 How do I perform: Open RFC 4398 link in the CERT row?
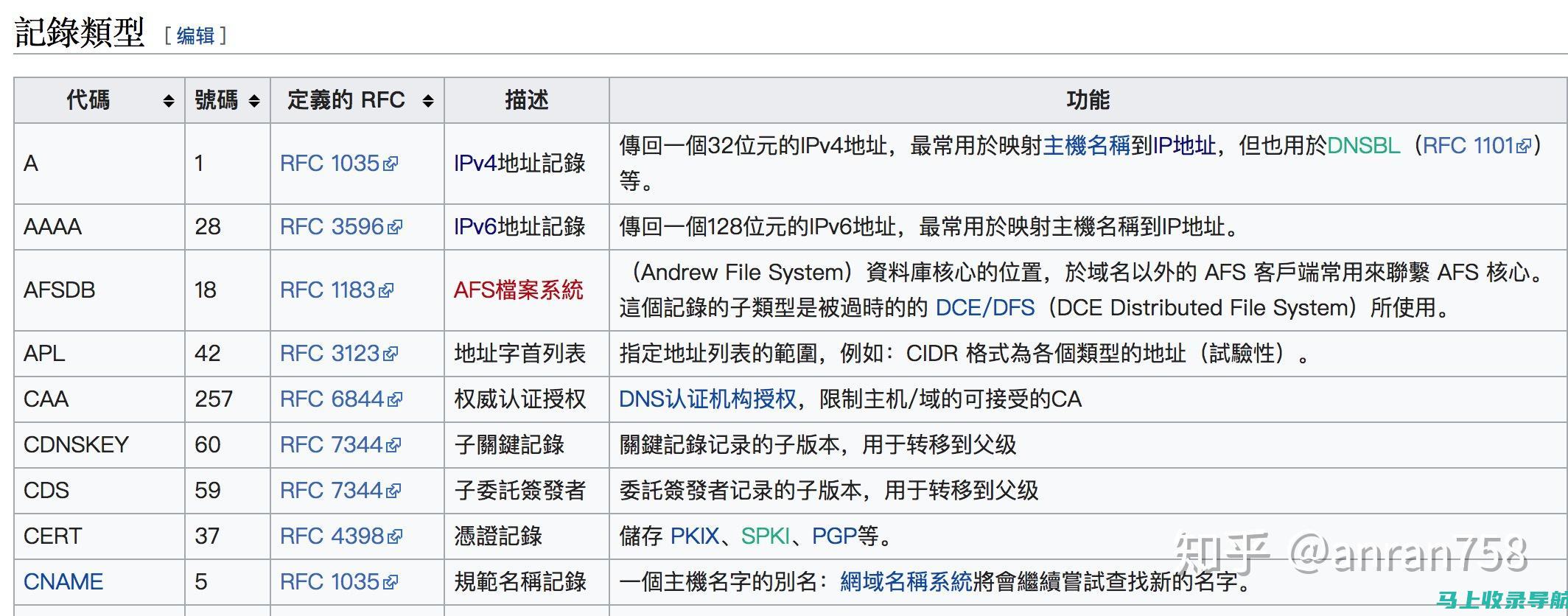tap(341, 536)
